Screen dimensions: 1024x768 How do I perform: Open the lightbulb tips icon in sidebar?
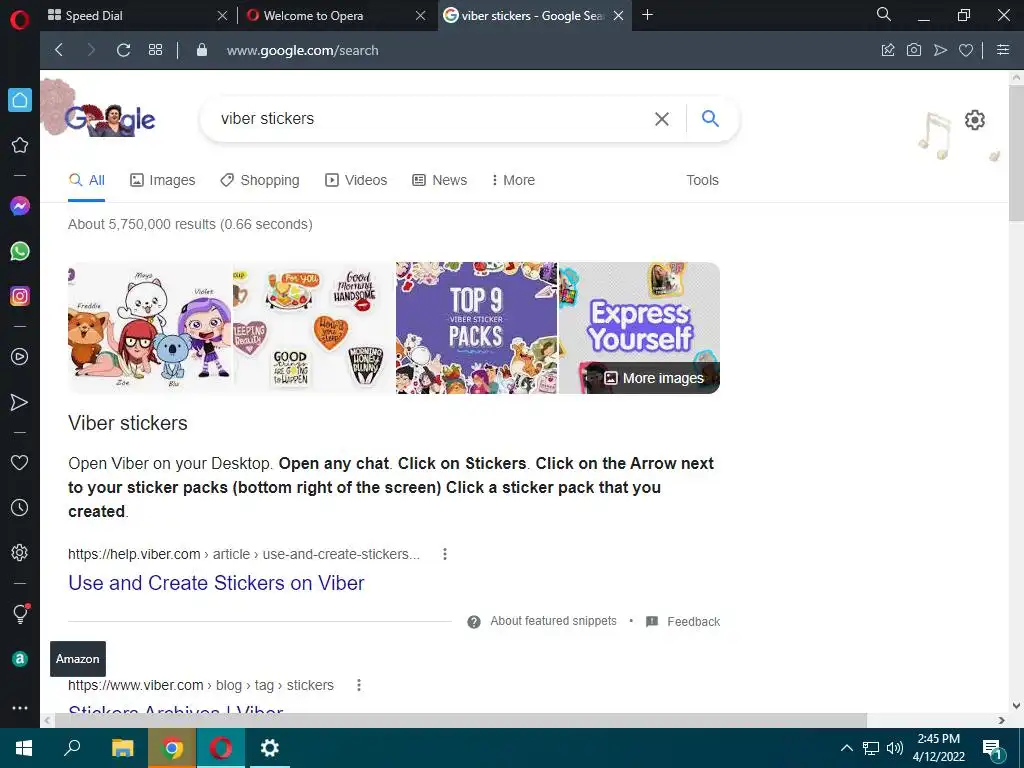coord(20,613)
